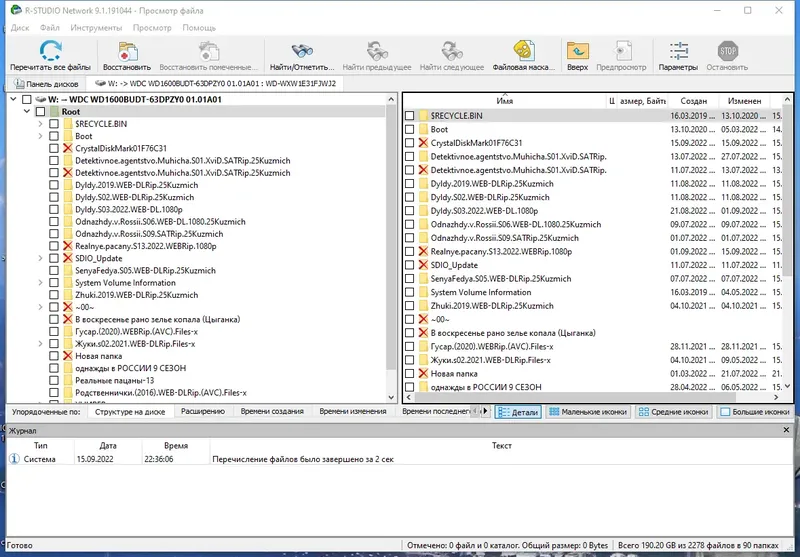Open the Инструменты menu
The width and height of the screenshot is (800, 557).
pyautogui.click(x=96, y=28)
